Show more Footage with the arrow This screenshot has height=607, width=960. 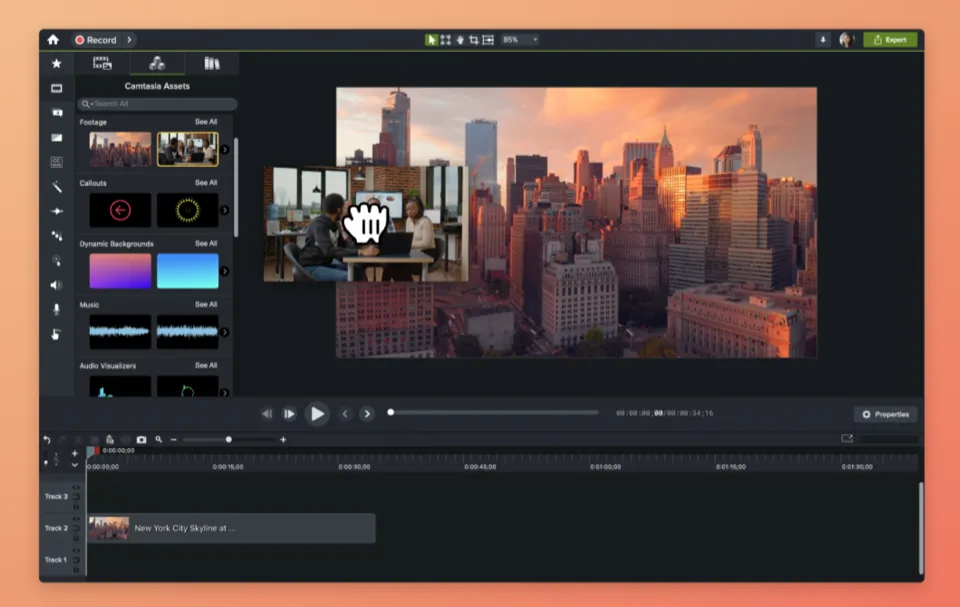pos(225,149)
